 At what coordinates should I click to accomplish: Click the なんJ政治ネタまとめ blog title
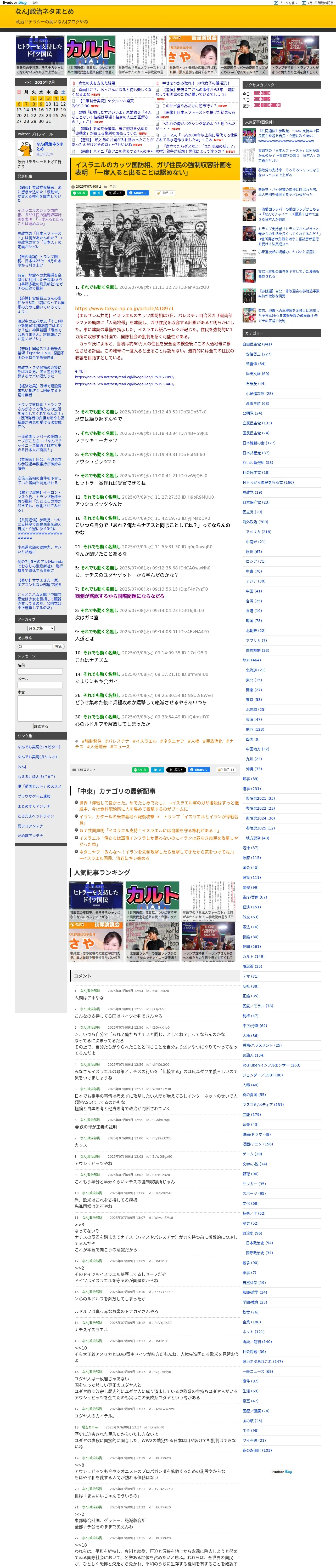44,11
